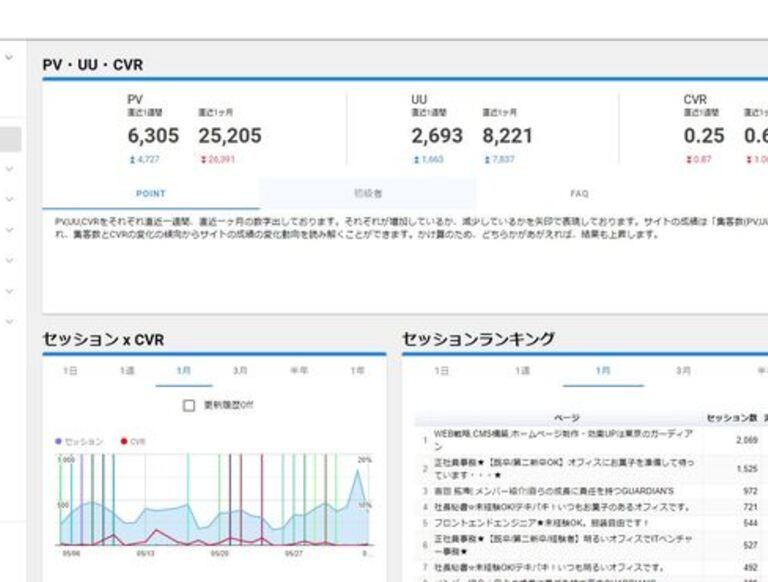Click the red down-arrow beside PV 26,391
Image resolution: width=768 pixels, height=582 pixels.
(x=202, y=160)
